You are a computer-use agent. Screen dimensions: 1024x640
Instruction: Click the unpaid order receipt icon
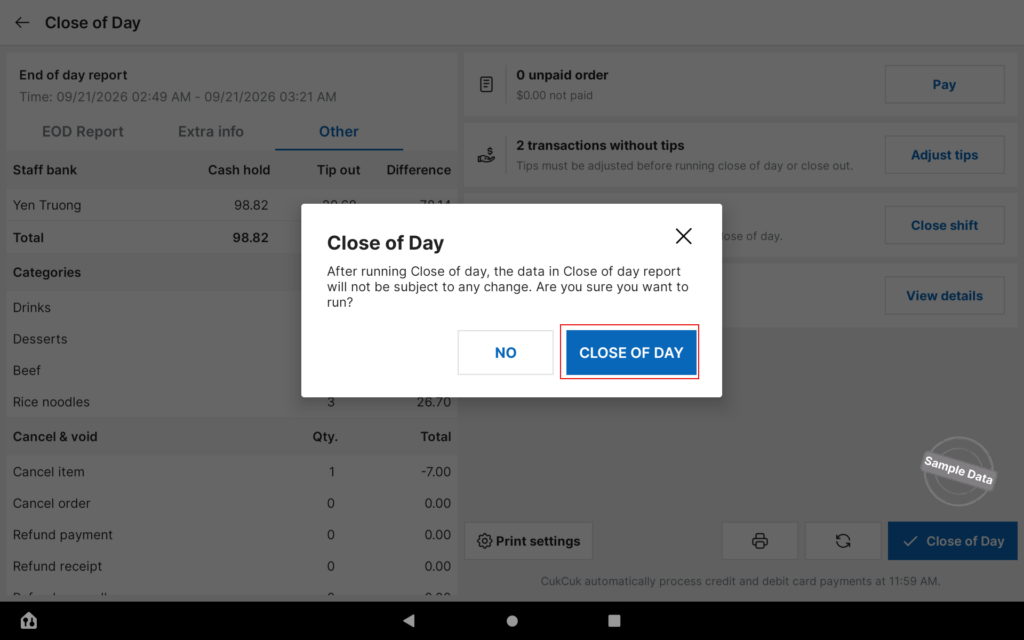tap(487, 84)
